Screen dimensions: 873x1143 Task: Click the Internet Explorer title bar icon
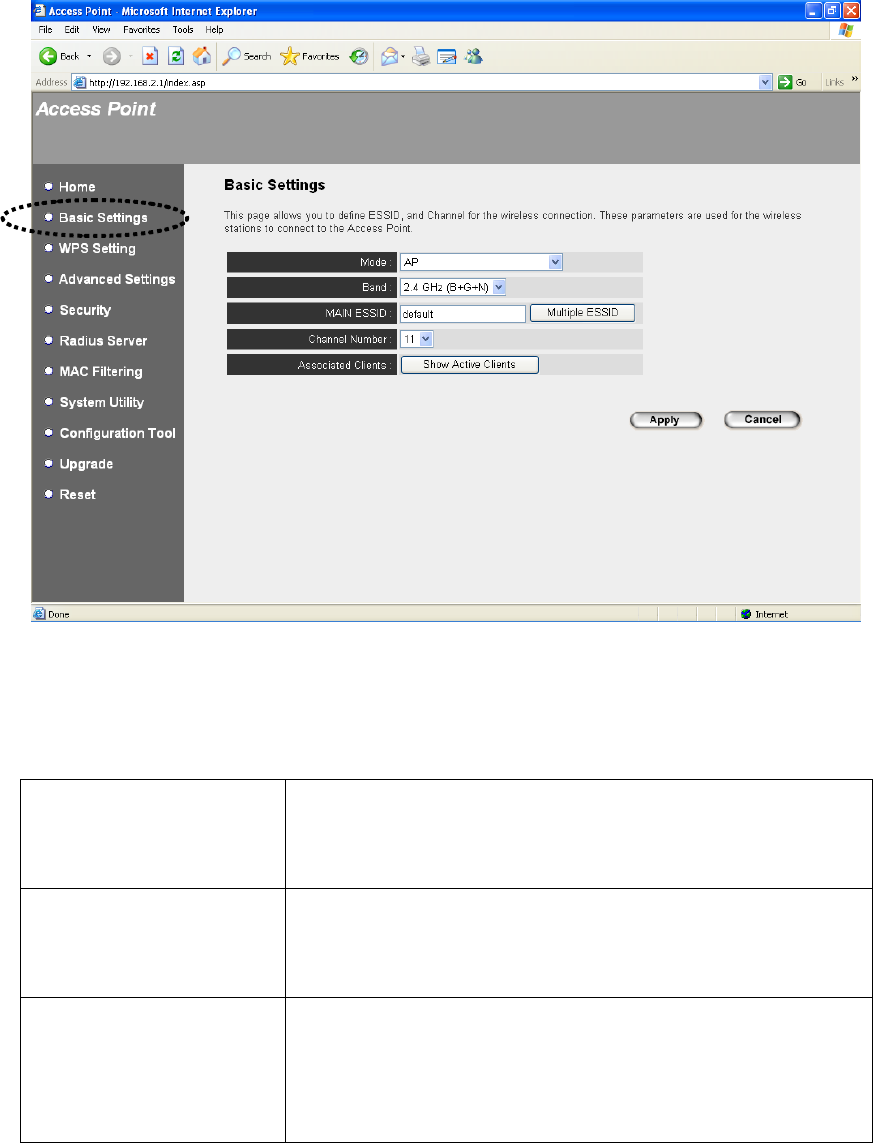pyautogui.click(x=40, y=11)
